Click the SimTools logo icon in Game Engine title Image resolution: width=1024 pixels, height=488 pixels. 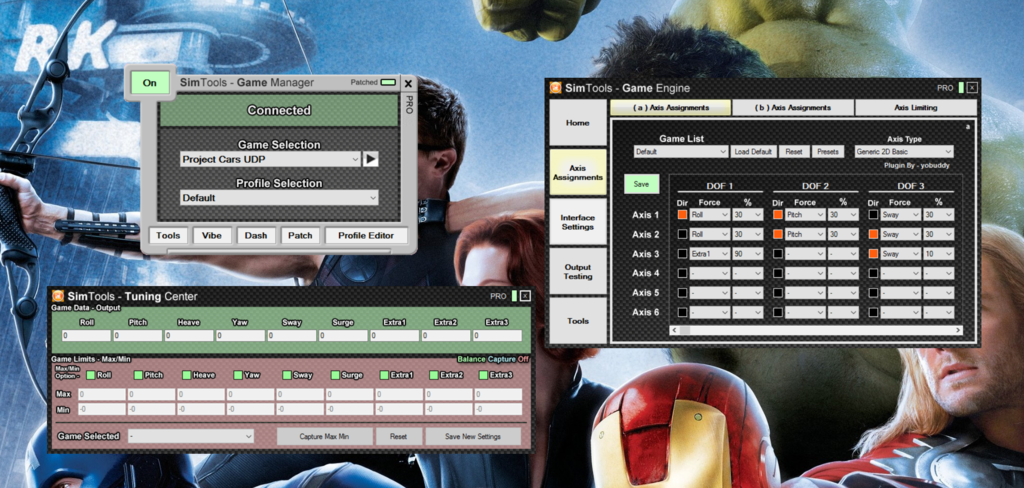click(555, 88)
